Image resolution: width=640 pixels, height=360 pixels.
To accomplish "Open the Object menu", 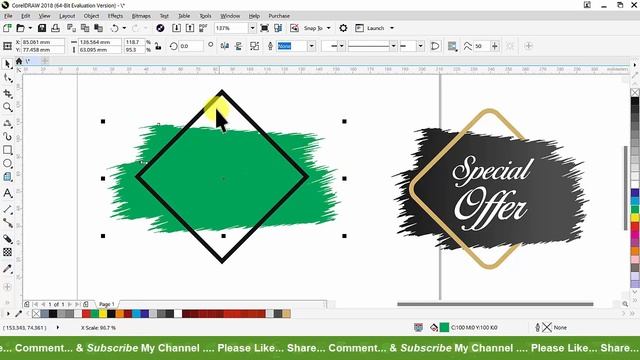I will click(91, 16).
